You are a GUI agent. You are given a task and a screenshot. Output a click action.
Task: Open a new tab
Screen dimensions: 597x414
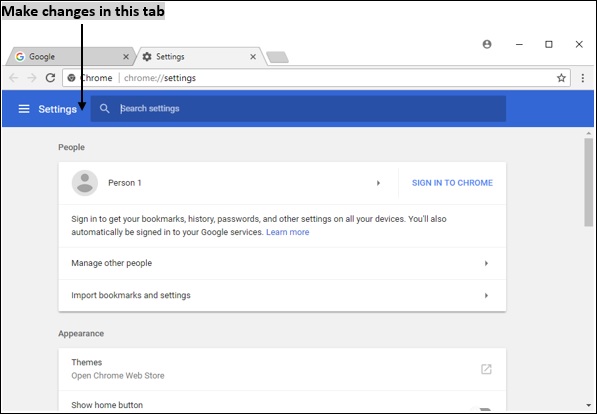277,58
